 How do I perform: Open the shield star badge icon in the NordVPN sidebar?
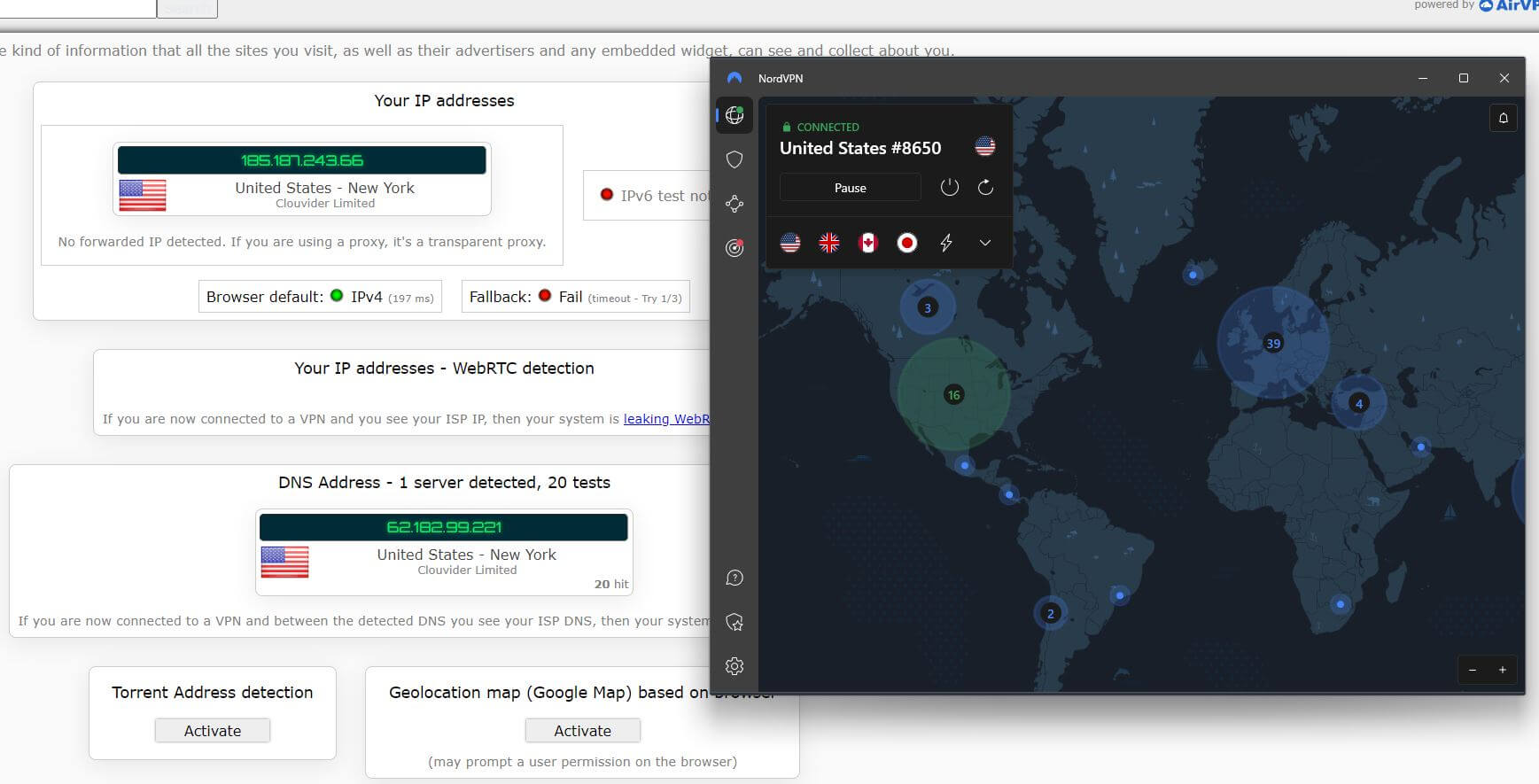pos(734,622)
